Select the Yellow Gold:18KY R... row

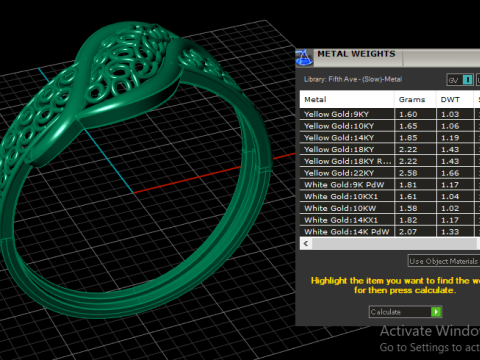(390, 161)
